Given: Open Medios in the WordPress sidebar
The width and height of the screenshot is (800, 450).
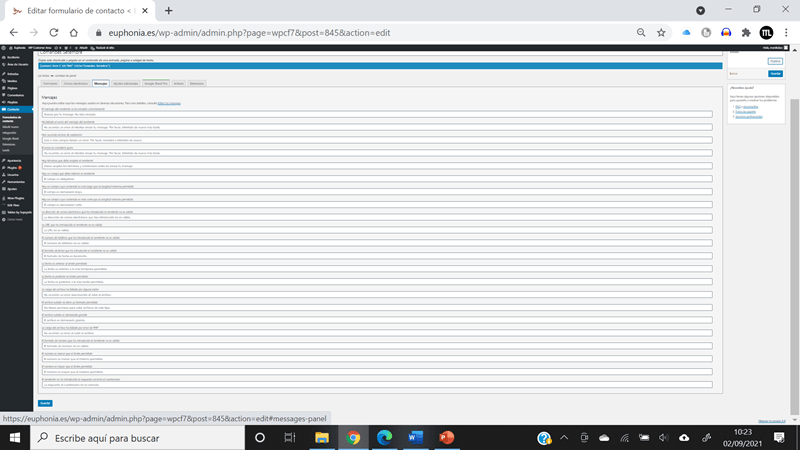Looking at the screenshot, I should point(12,81).
